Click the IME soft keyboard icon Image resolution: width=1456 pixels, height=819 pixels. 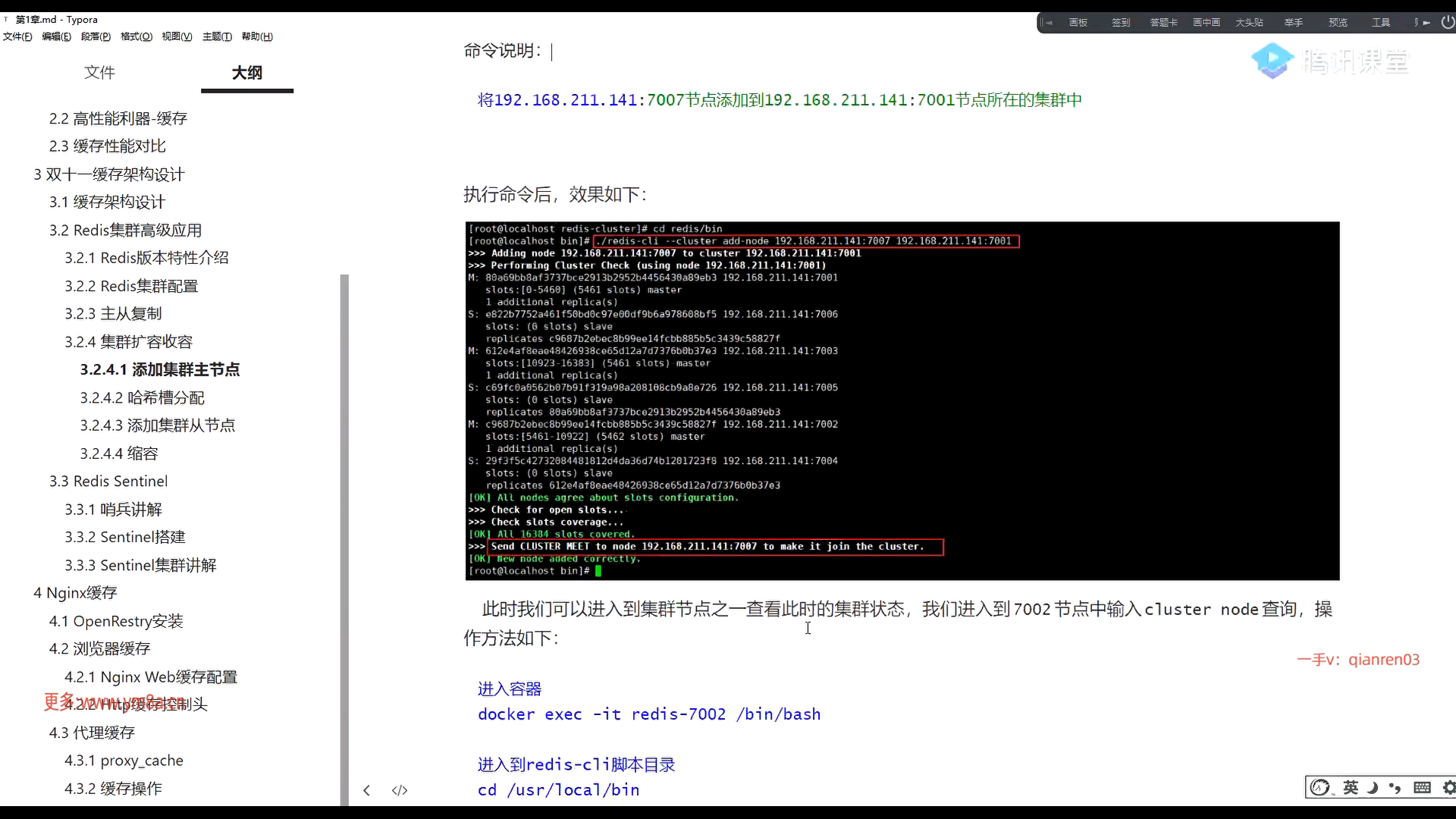[1422, 788]
